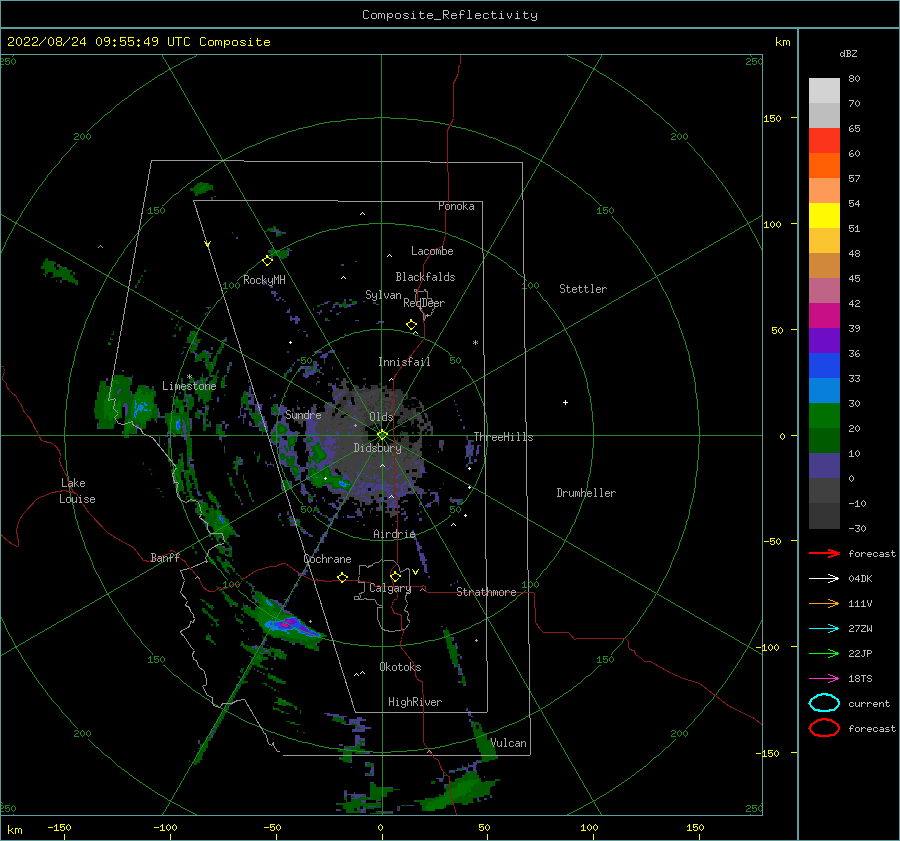Screen dimensions: 900x841
Task: Click the asterisk marker east of Innisfail
Action: (x=475, y=343)
